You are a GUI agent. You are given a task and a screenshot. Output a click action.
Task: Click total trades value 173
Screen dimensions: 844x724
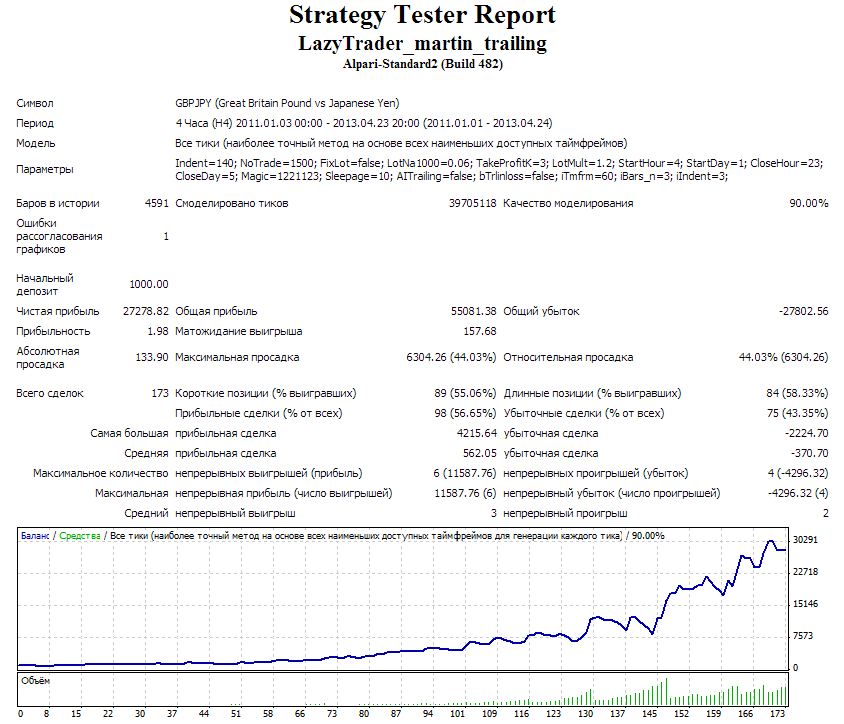[160, 393]
